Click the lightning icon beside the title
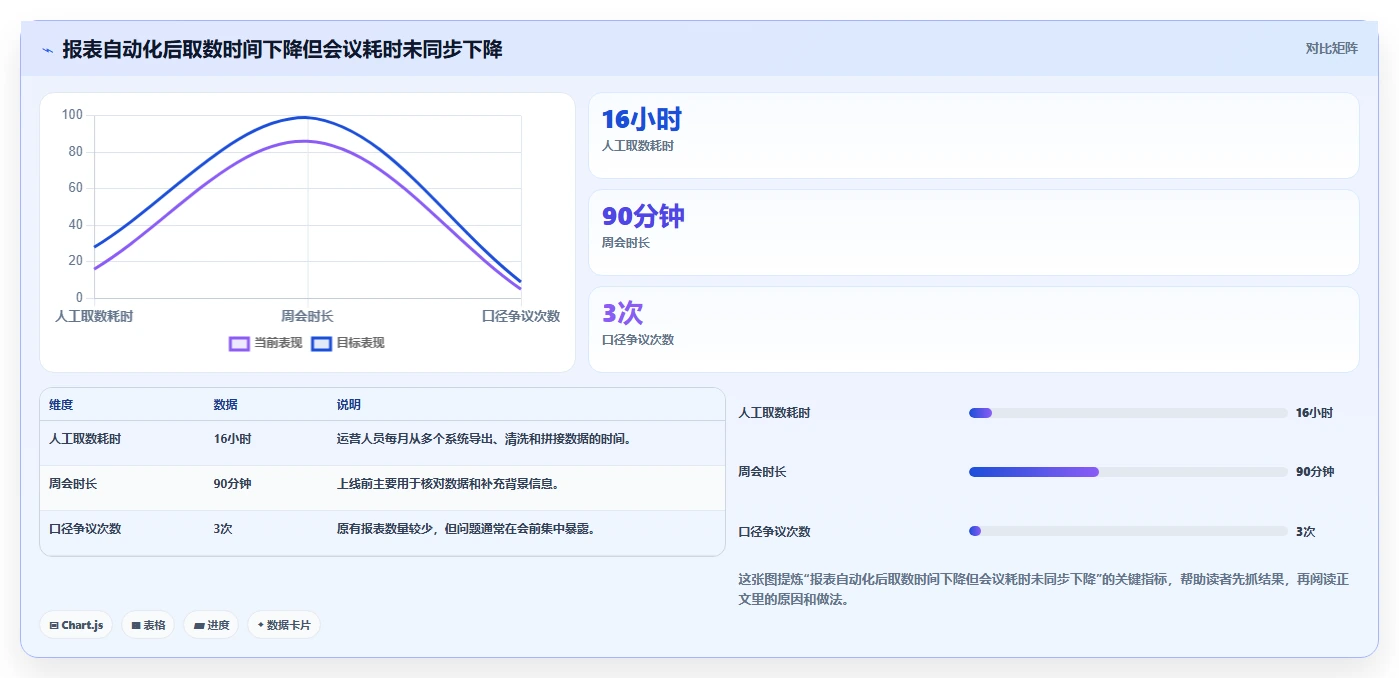This screenshot has height=678, width=1399. (47, 50)
